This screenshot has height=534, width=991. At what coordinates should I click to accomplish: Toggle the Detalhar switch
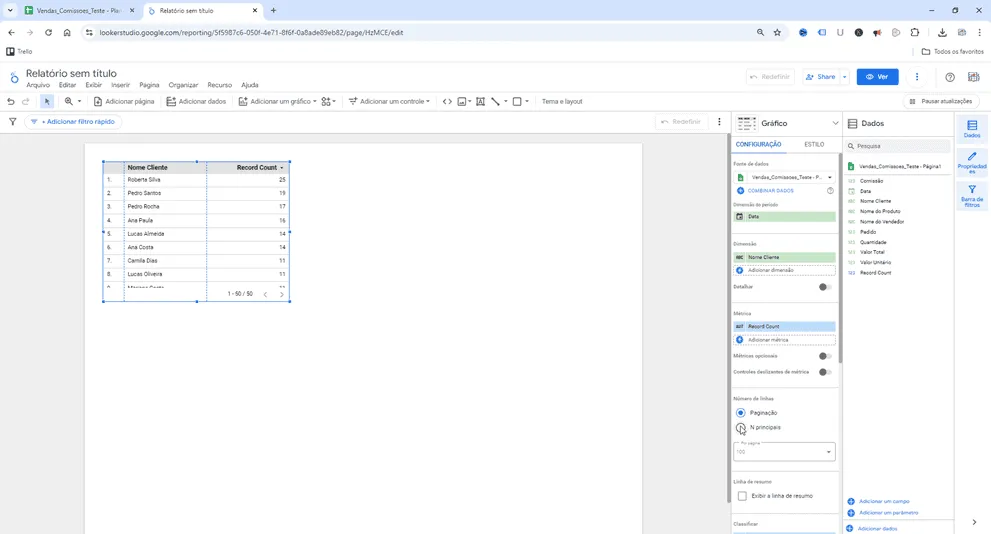click(x=825, y=287)
